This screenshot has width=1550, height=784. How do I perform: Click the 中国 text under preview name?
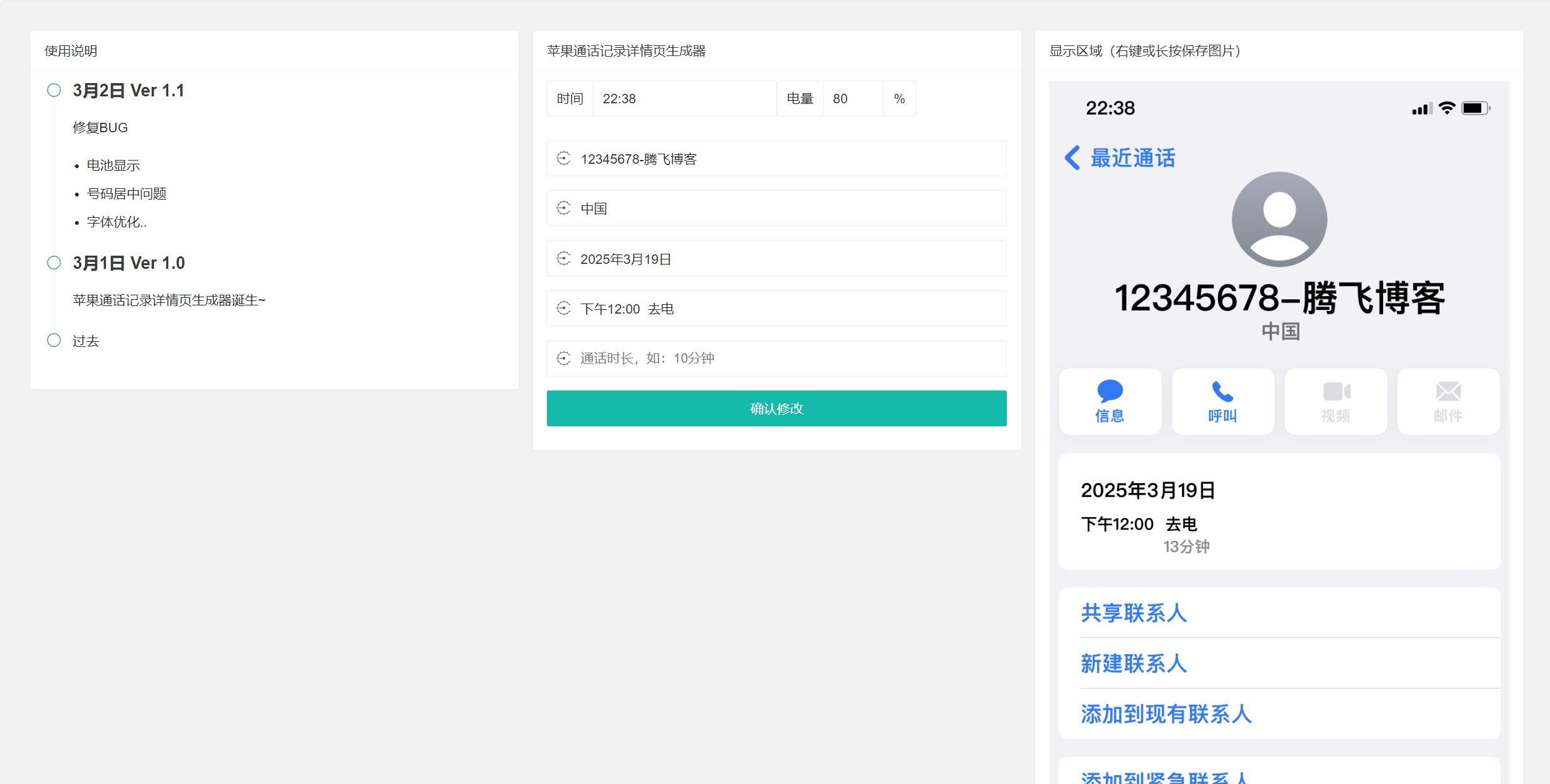(x=1280, y=331)
